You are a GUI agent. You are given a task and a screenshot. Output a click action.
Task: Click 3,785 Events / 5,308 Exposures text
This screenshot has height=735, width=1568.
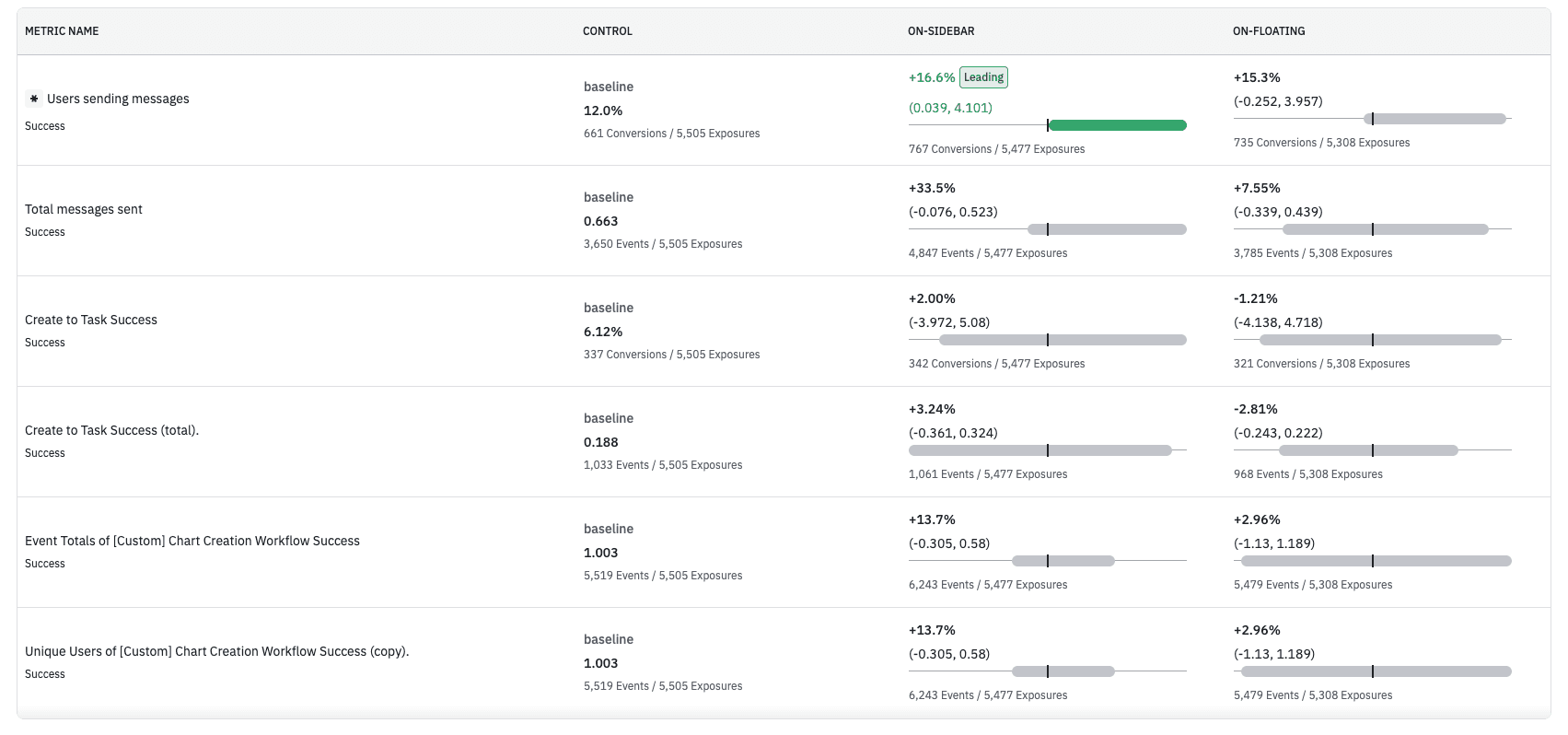pos(1313,253)
